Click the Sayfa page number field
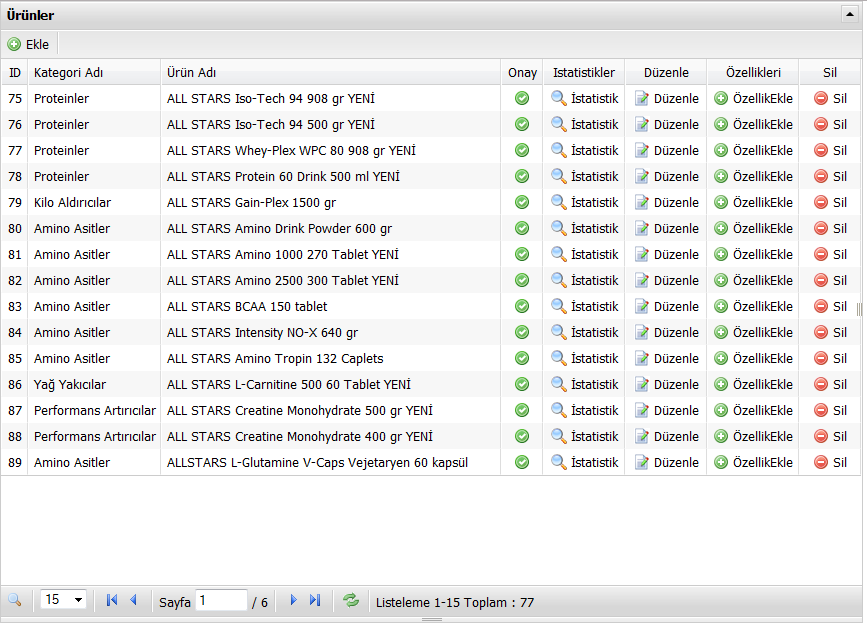This screenshot has width=867, height=624. 221,600
